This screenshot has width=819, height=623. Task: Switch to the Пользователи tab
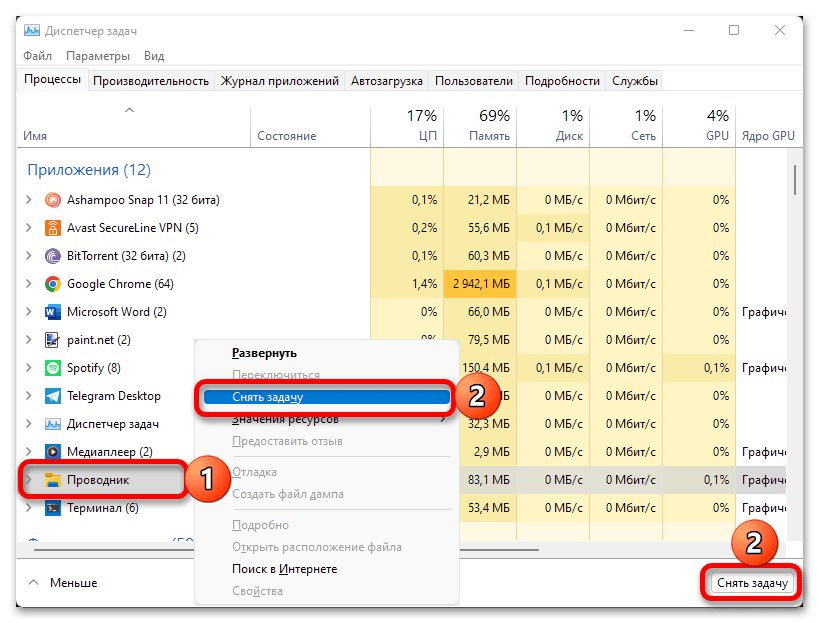click(474, 81)
